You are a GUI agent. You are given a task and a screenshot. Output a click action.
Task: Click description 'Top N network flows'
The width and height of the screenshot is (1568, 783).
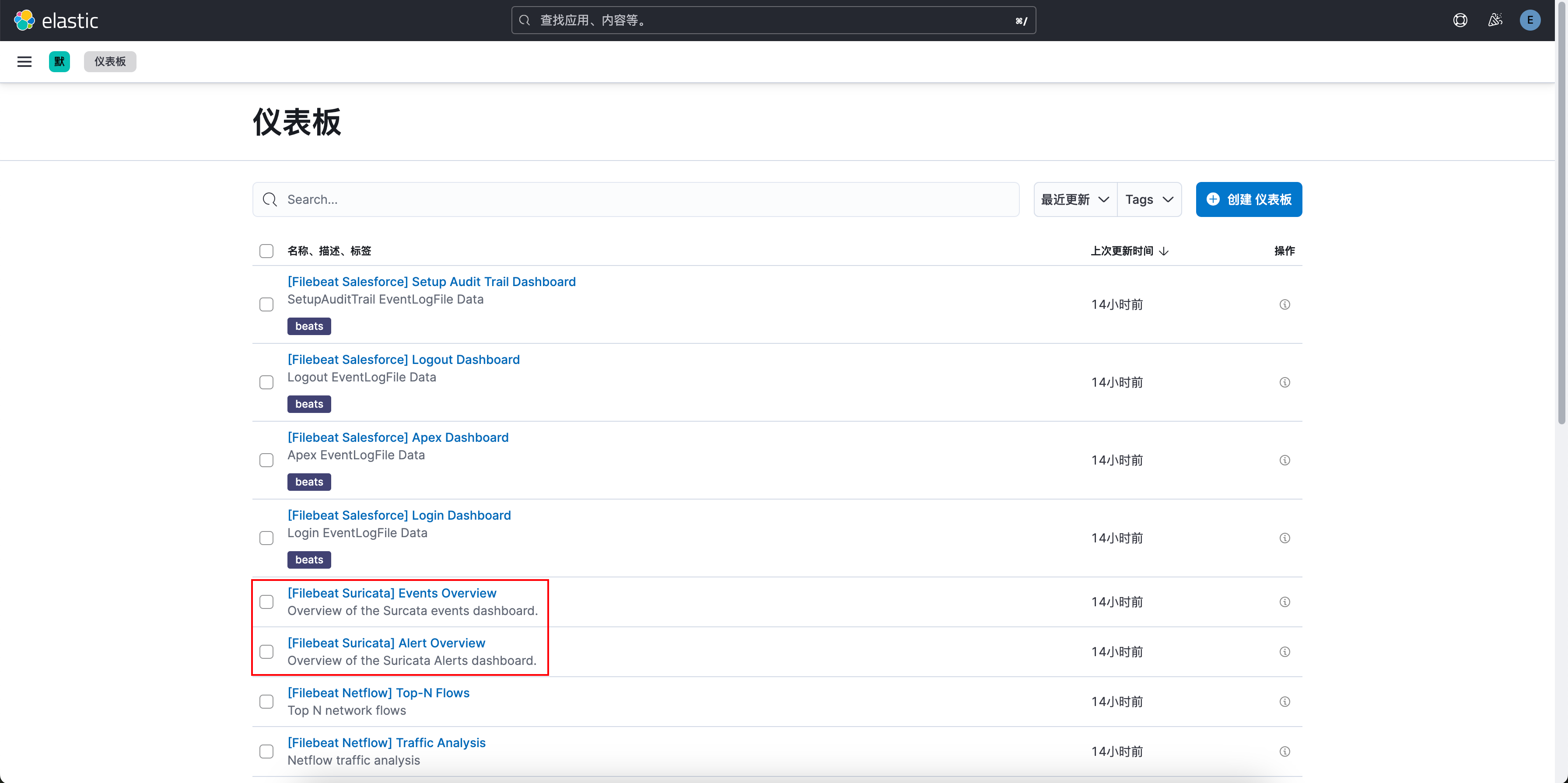click(x=347, y=710)
